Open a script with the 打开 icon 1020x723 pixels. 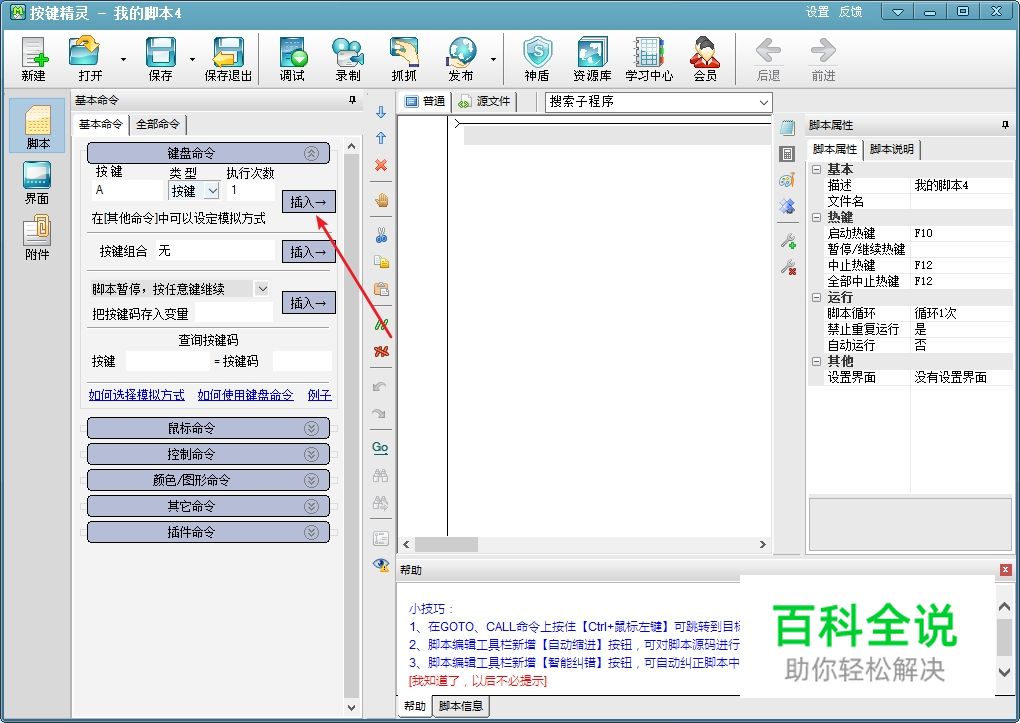pyautogui.click(x=90, y=59)
